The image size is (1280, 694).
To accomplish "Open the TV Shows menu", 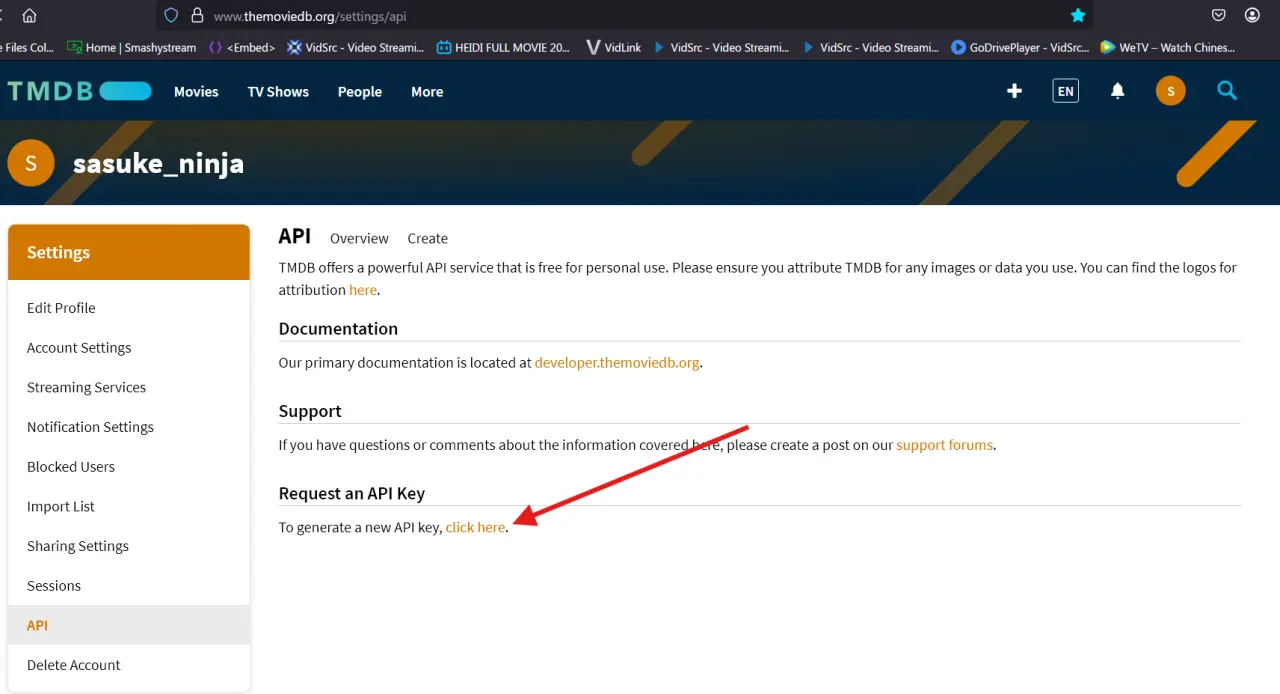I will tap(278, 91).
